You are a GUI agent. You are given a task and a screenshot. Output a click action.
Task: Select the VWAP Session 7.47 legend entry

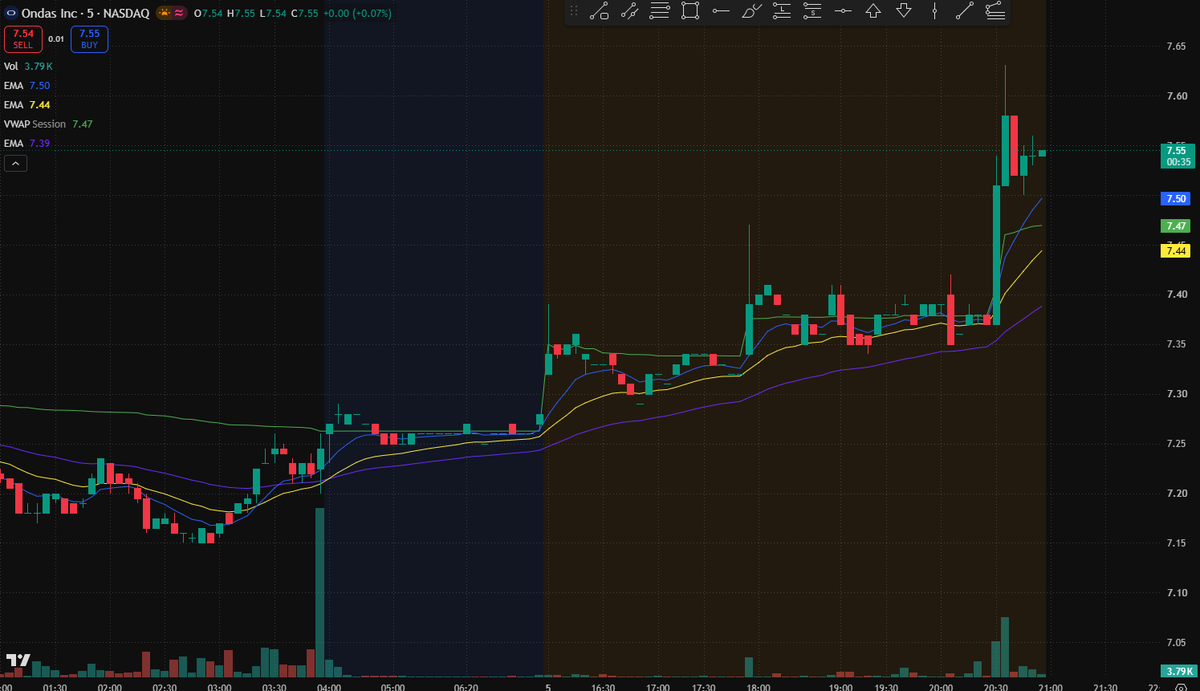click(48, 124)
